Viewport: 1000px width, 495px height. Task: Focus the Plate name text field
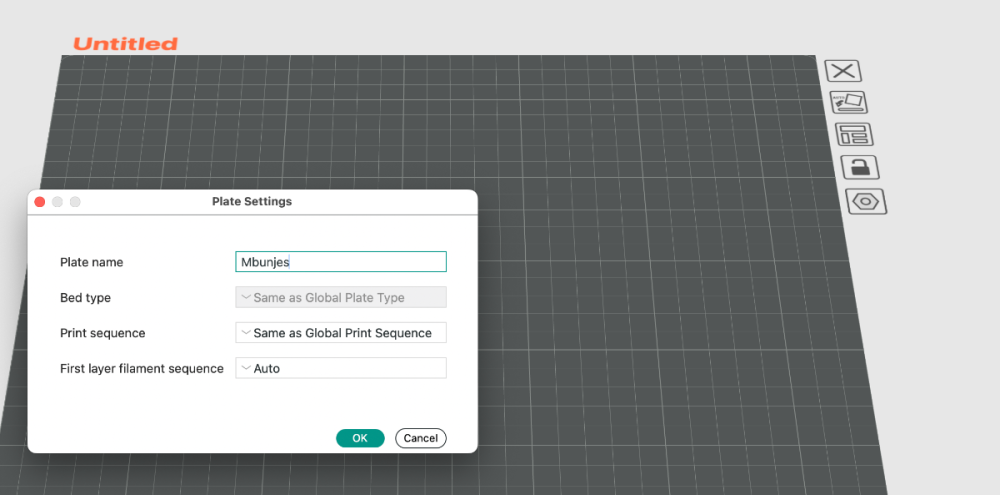(x=341, y=262)
